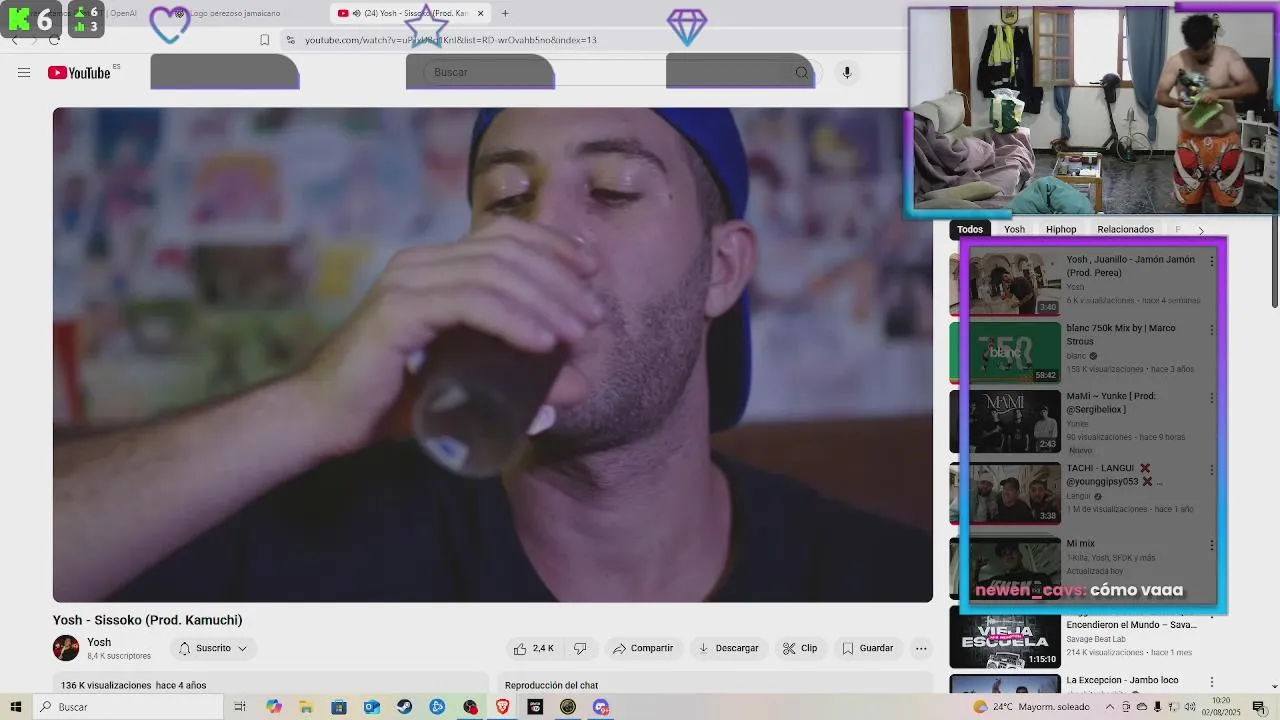1280x720 pixels.
Task: Bookmark the page via address bar icon
Action: tap(264, 40)
